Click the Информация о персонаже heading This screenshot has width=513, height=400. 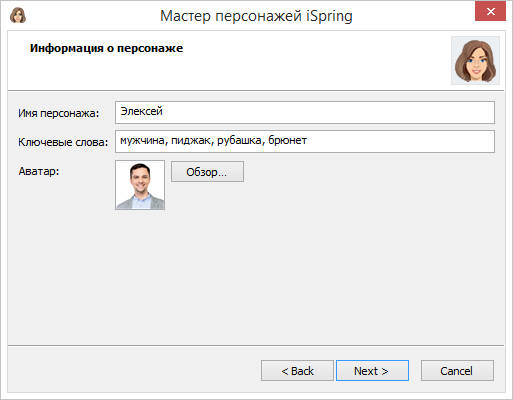106,48
